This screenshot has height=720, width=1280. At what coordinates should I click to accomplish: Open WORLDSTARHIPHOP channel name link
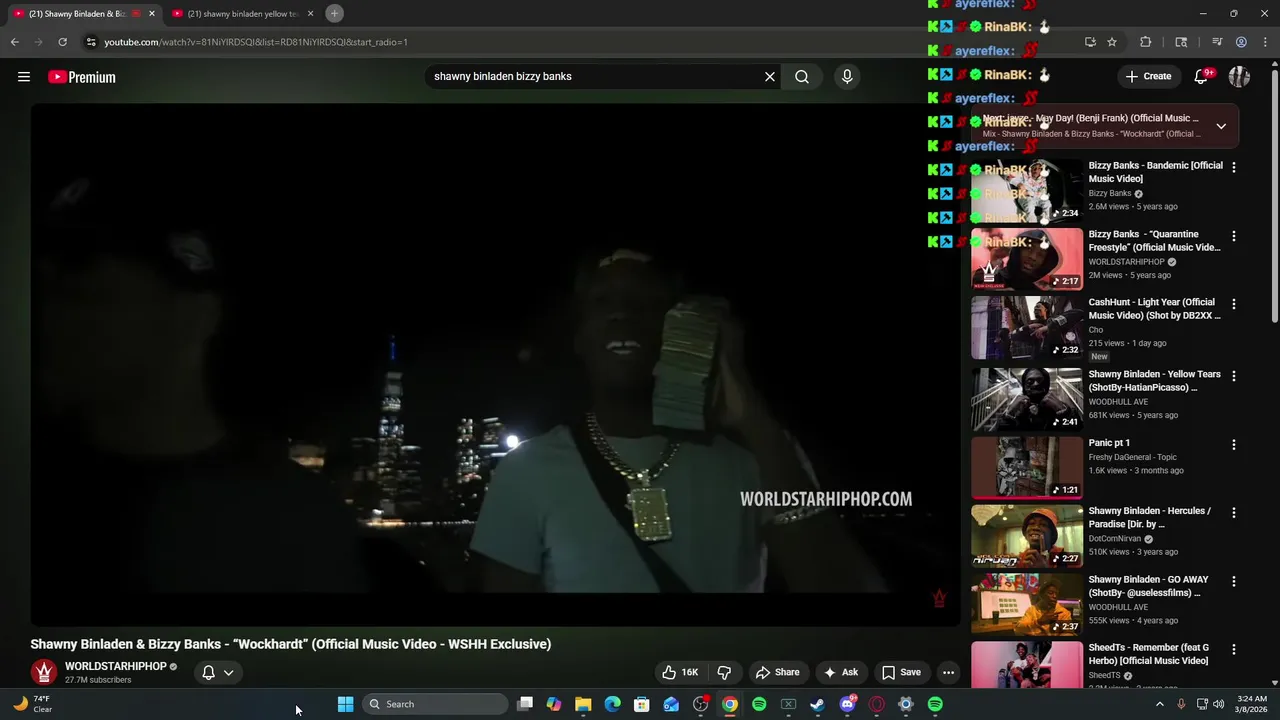point(116,666)
